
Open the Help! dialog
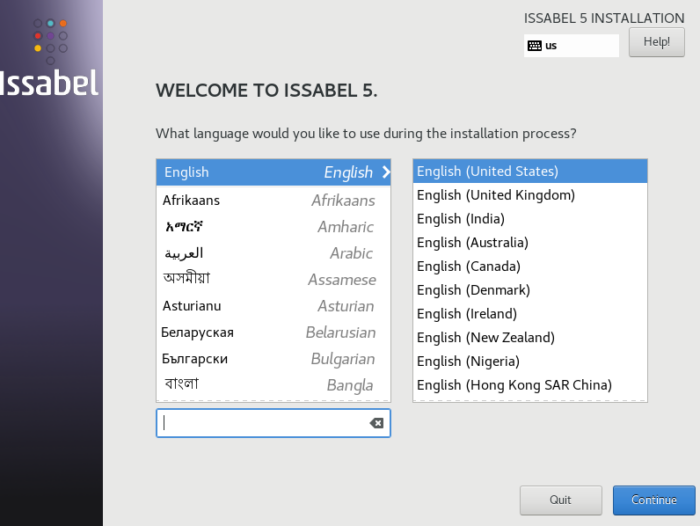pos(656,42)
